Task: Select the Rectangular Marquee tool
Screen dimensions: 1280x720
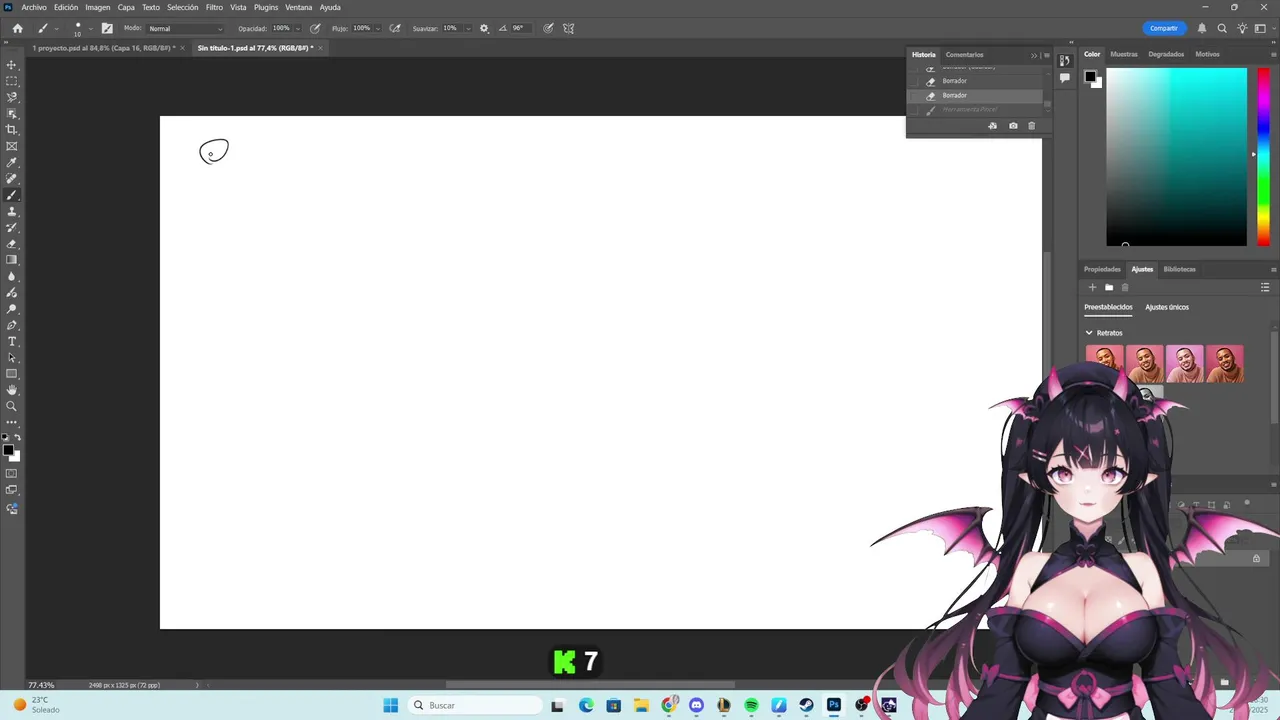Action: tap(12, 81)
